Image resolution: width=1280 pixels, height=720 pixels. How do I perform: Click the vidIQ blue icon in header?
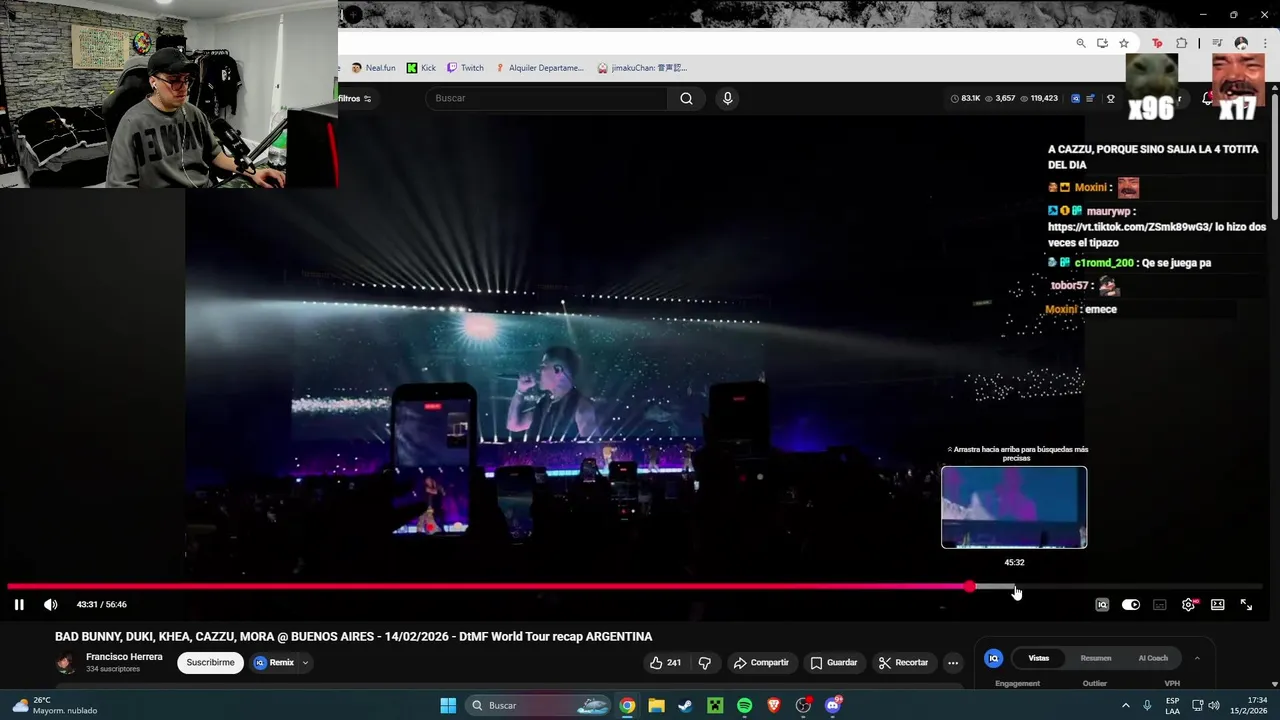[x=1076, y=98]
